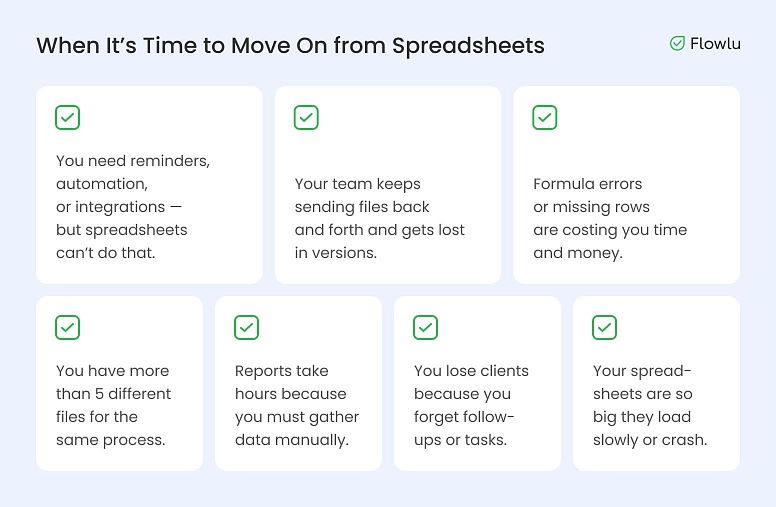Click the green check icon above 'Reports take hours'
776x507 pixels.
tap(246, 327)
